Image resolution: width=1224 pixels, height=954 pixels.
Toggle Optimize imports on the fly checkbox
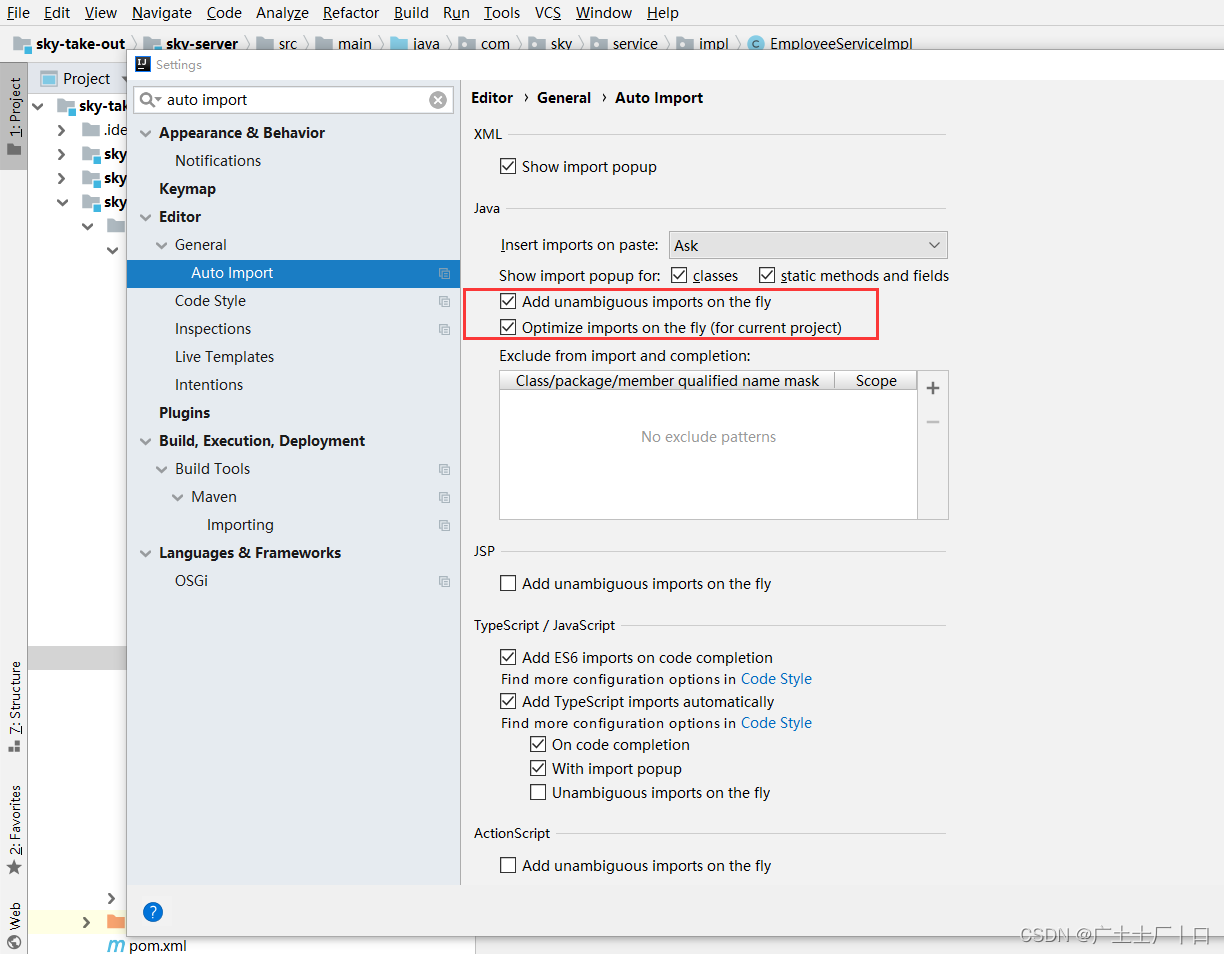coord(508,327)
